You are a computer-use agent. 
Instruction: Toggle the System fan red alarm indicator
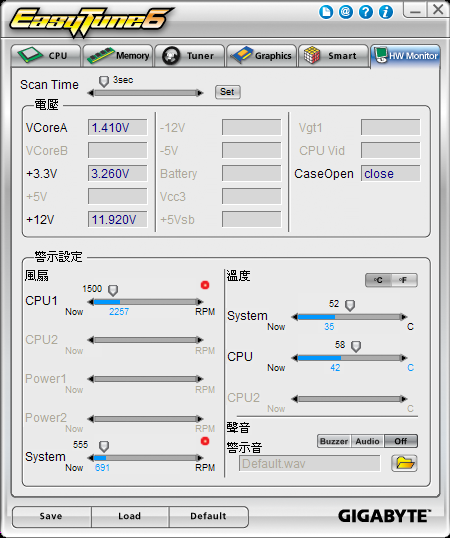(x=205, y=441)
